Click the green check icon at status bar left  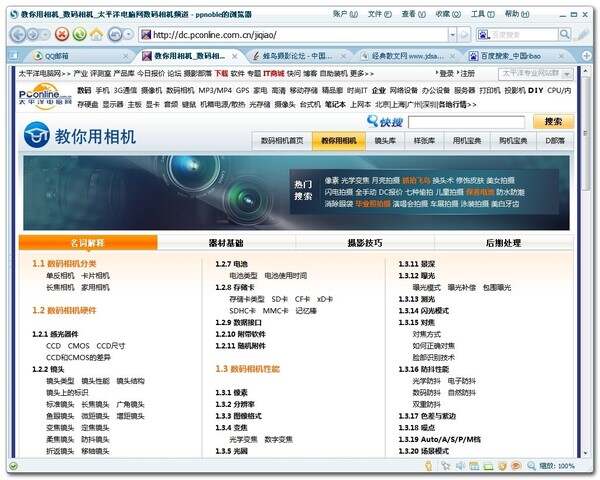coord(13,466)
